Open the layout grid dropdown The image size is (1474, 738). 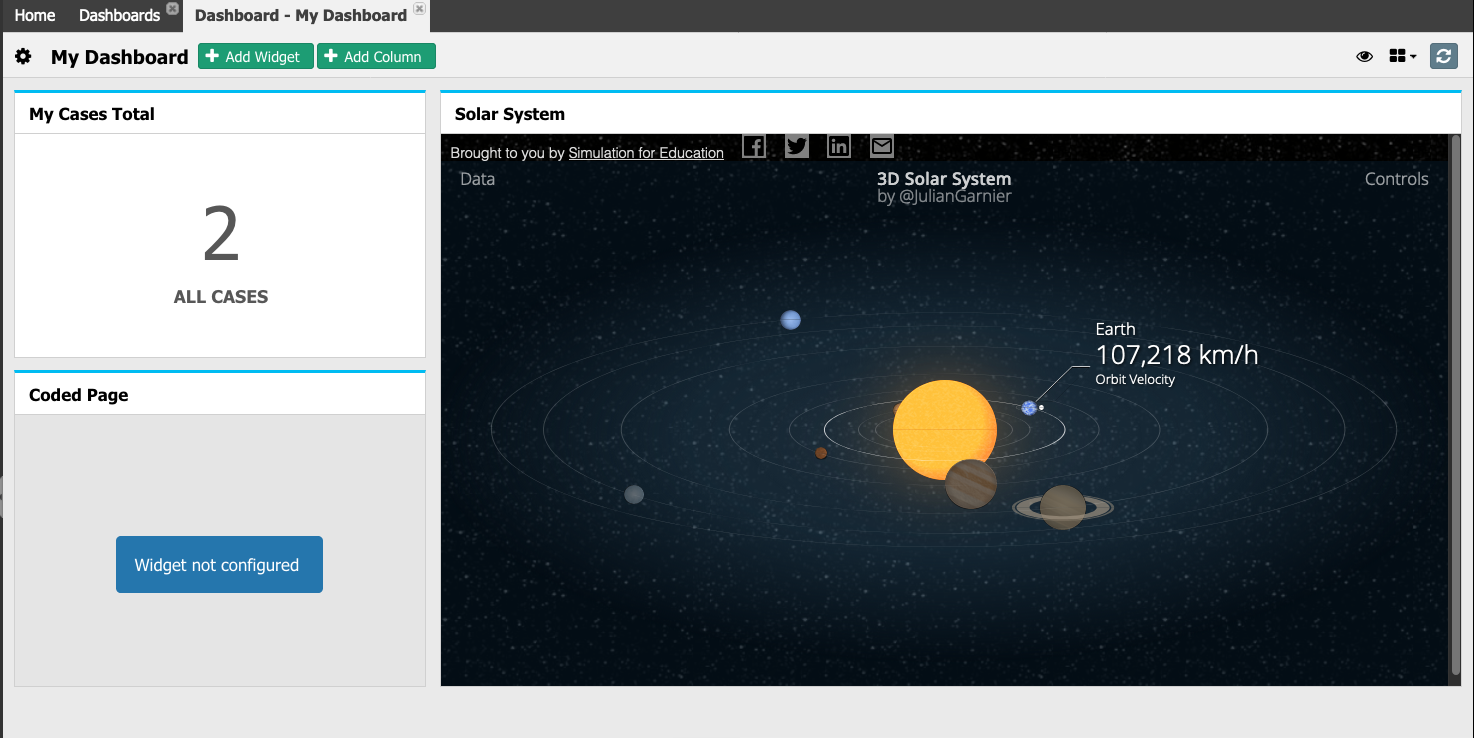1402,57
